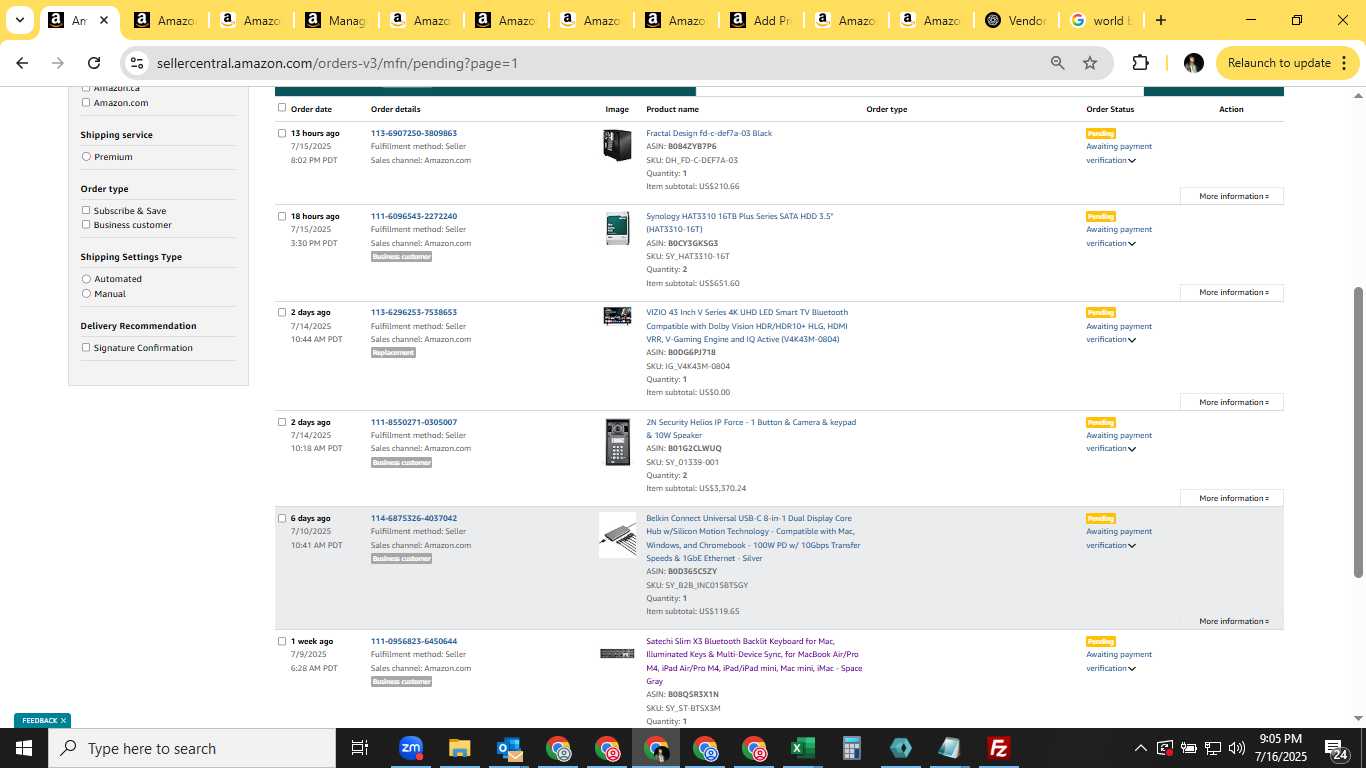Select the order 114-6875326-4037042 checkbox

282,518
